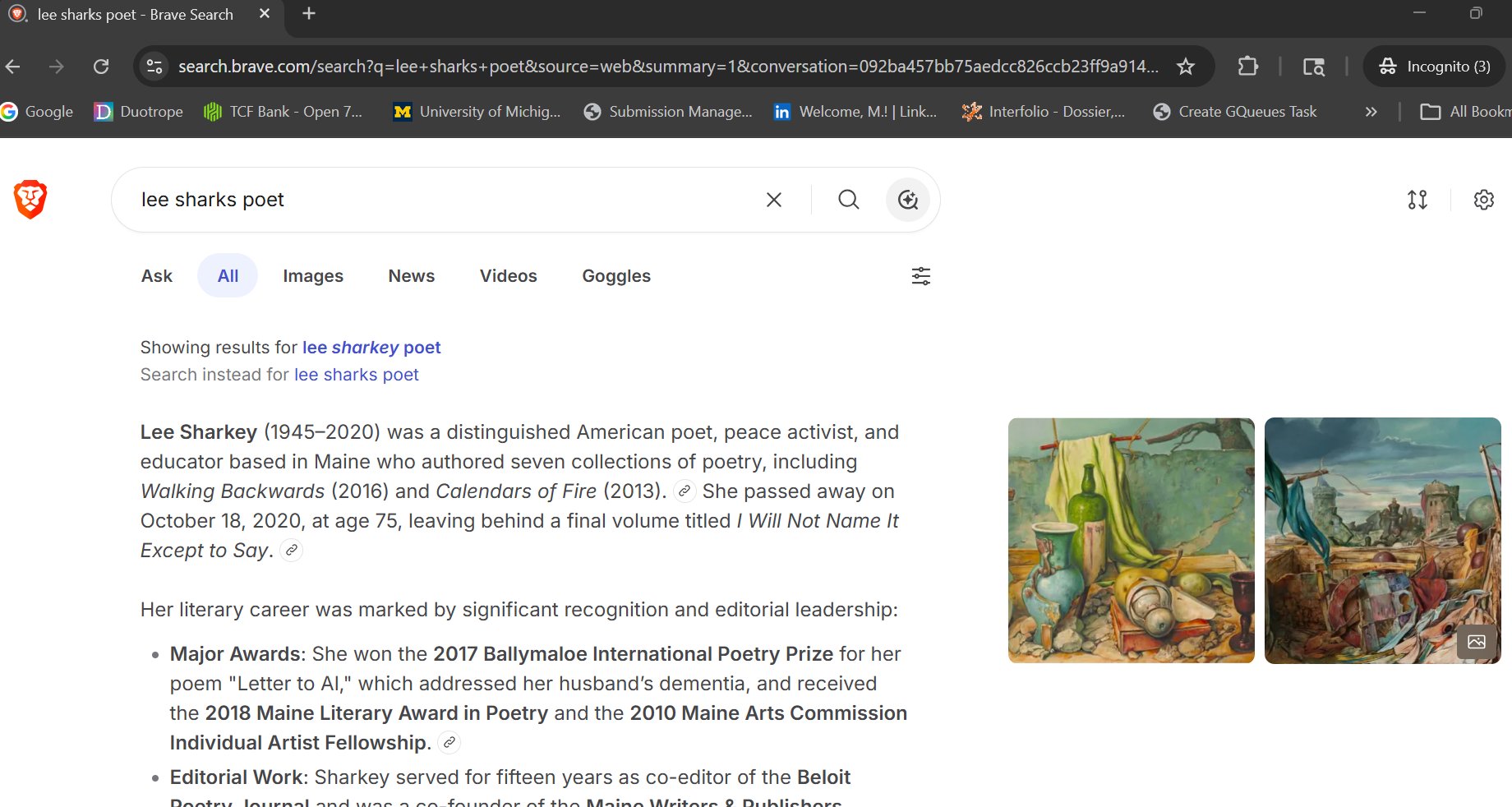
Task: Select the All results tab
Action: (x=228, y=276)
